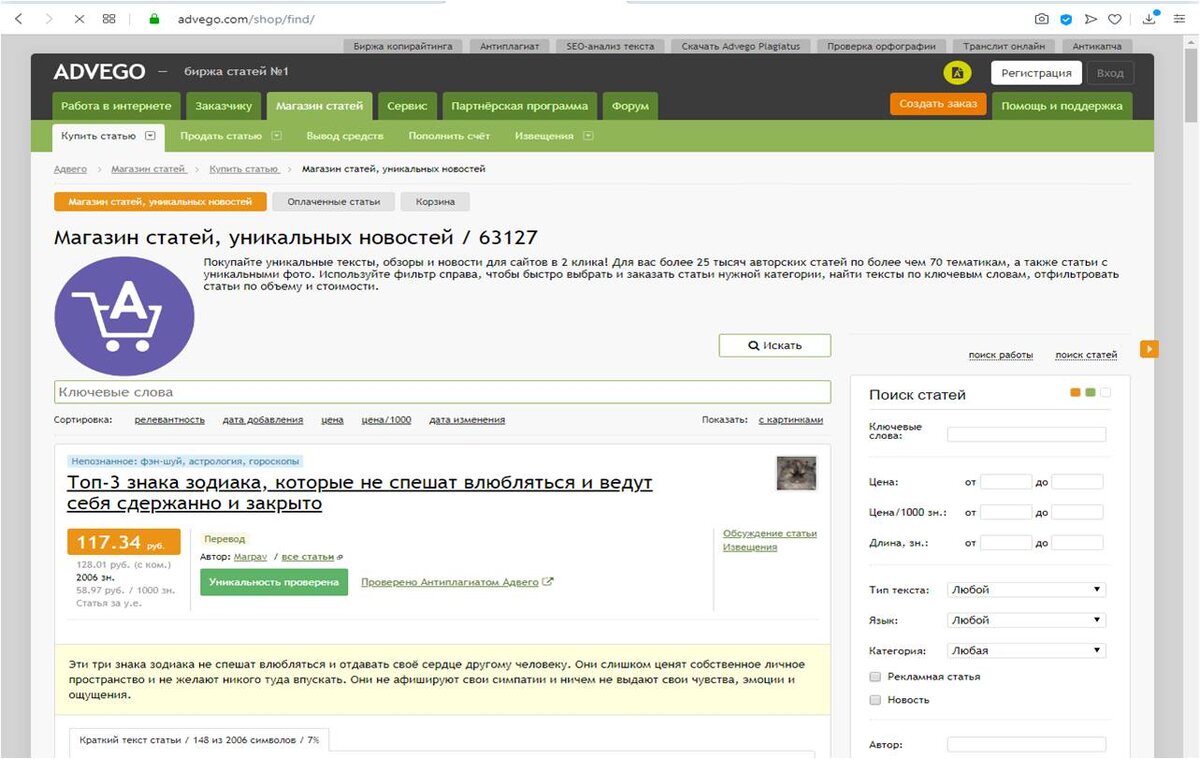Viewport: 1200px width, 759px height.
Task: Click the Обсуждение статьи link
Action: tap(770, 533)
